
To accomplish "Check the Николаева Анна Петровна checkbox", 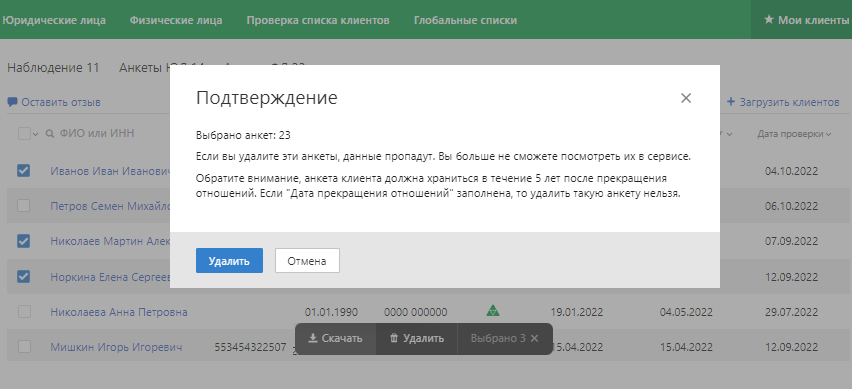I will click(23, 312).
